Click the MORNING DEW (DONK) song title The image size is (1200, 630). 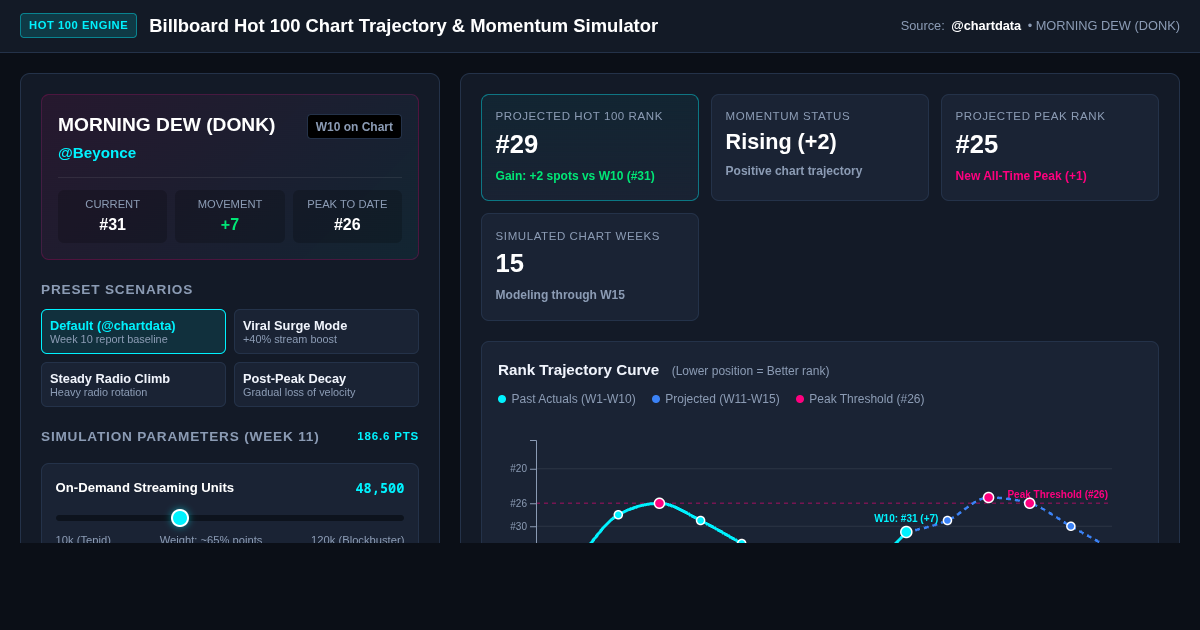pyautogui.click(x=167, y=125)
